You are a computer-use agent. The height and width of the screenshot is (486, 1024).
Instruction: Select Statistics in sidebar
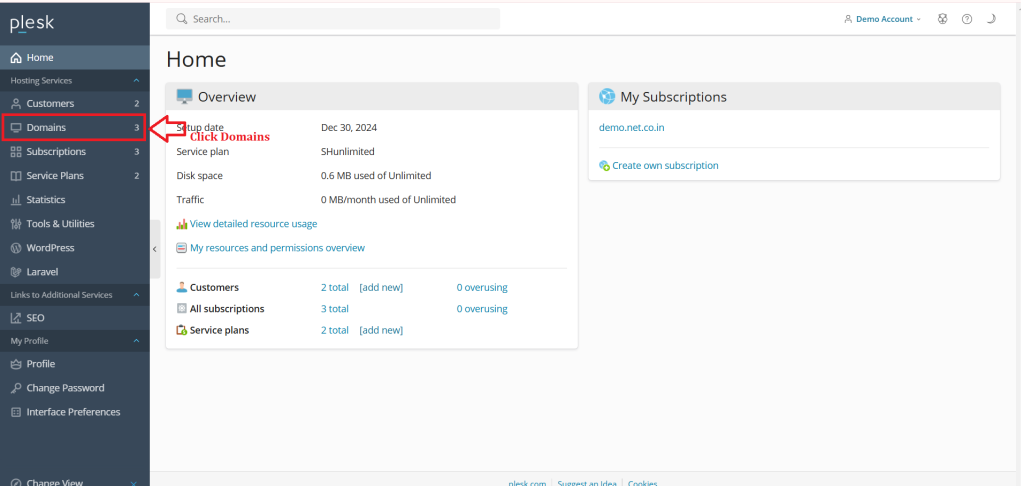(74, 200)
